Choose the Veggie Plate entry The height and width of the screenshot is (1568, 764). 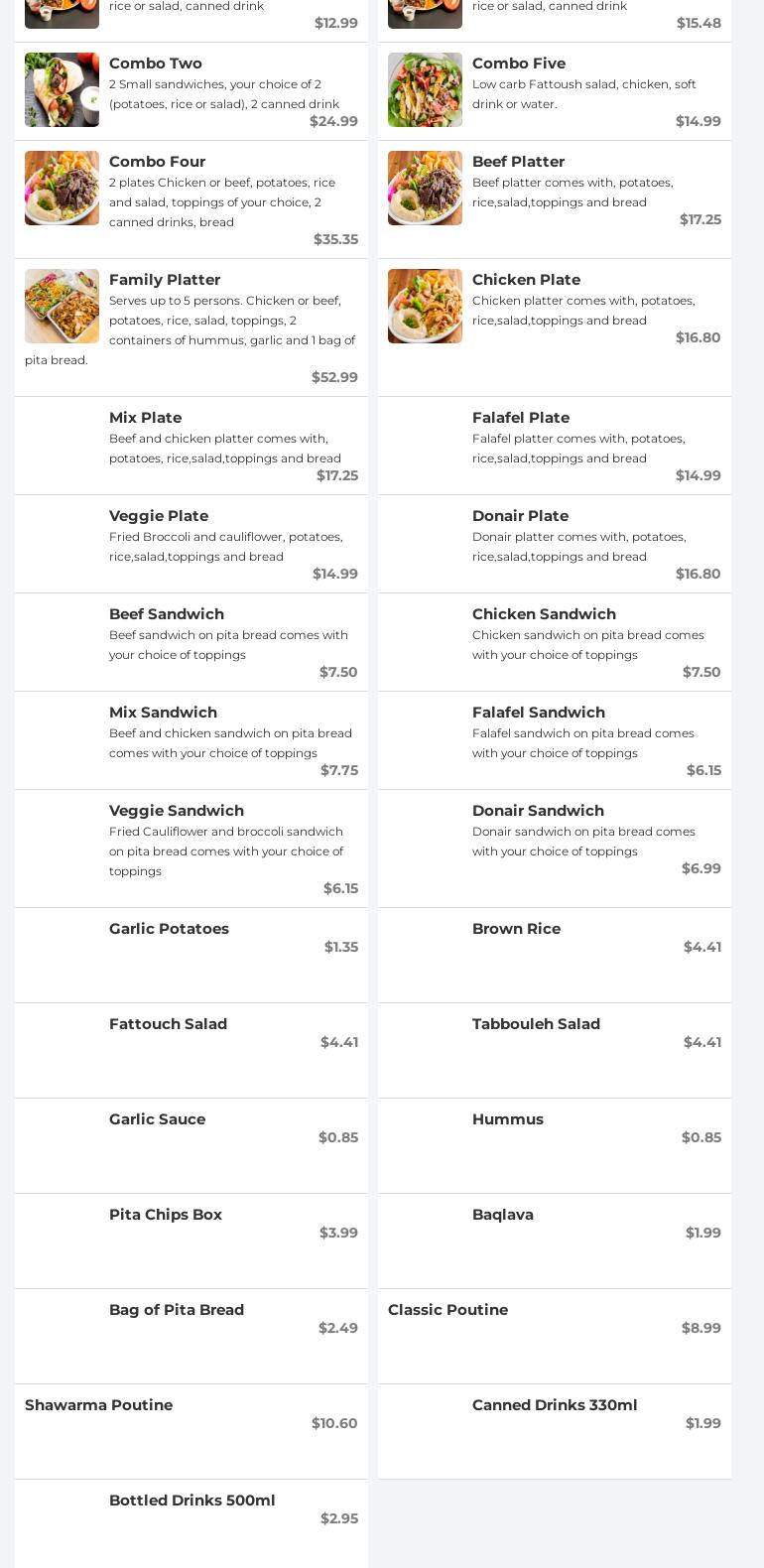pos(159,516)
